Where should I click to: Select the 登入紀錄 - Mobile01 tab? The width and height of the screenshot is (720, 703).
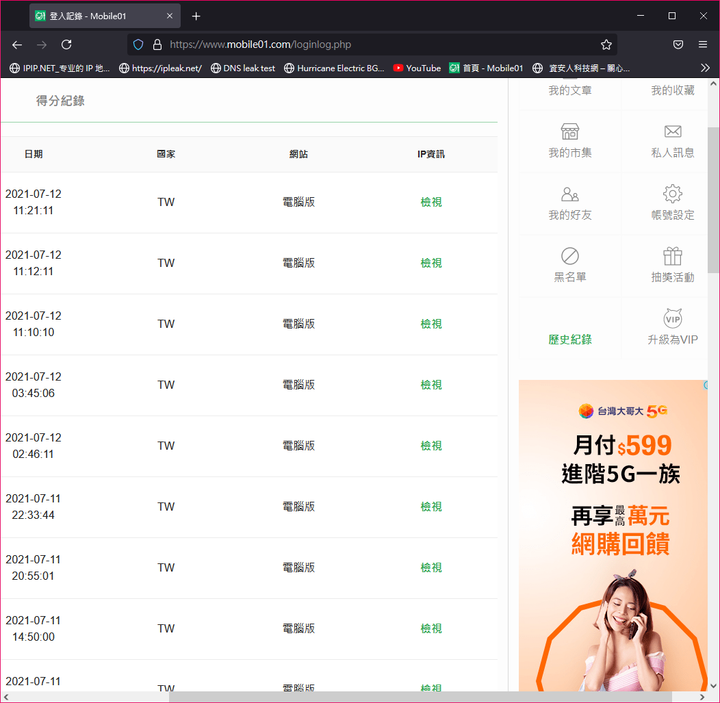coord(105,16)
